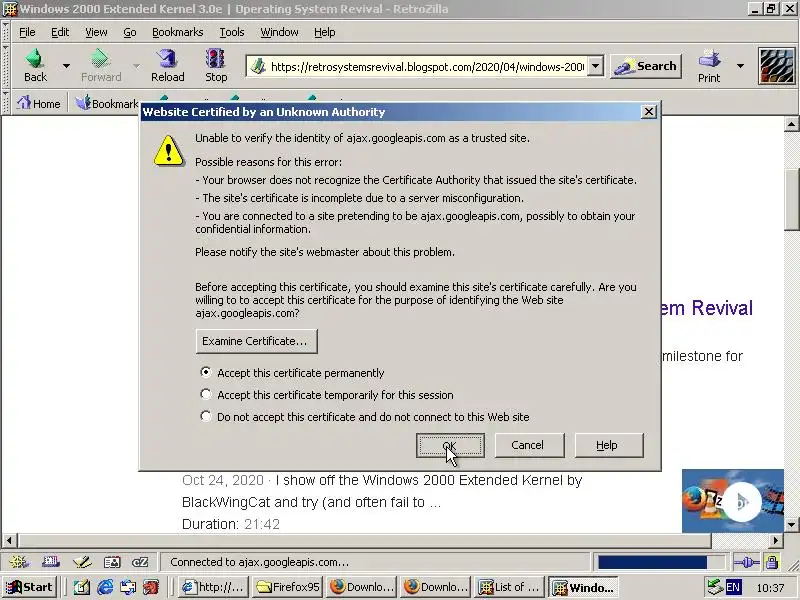
Task: Click the first quick launch notepad icon
Action: click(x=82, y=587)
